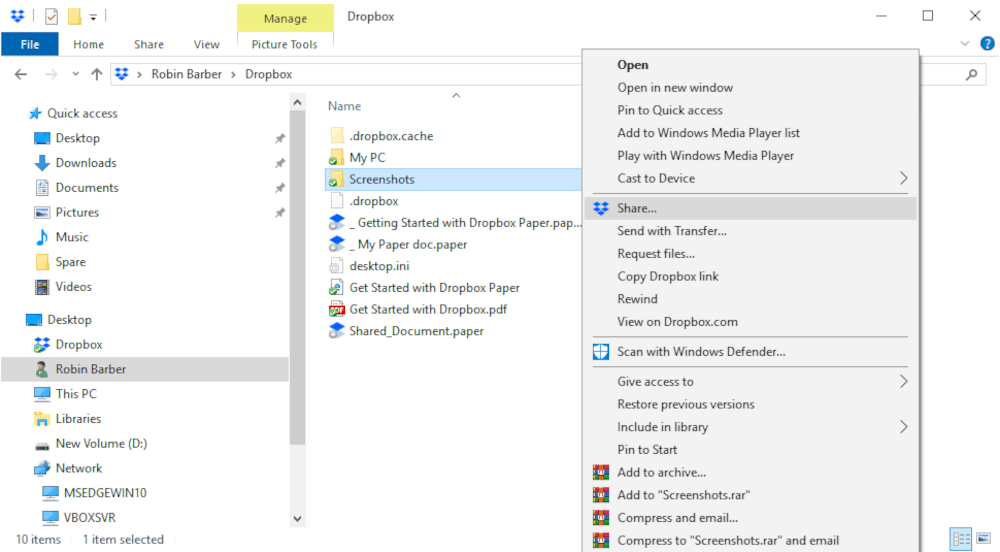Open the File tab
1000x552 pixels.
tap(30, 44)
